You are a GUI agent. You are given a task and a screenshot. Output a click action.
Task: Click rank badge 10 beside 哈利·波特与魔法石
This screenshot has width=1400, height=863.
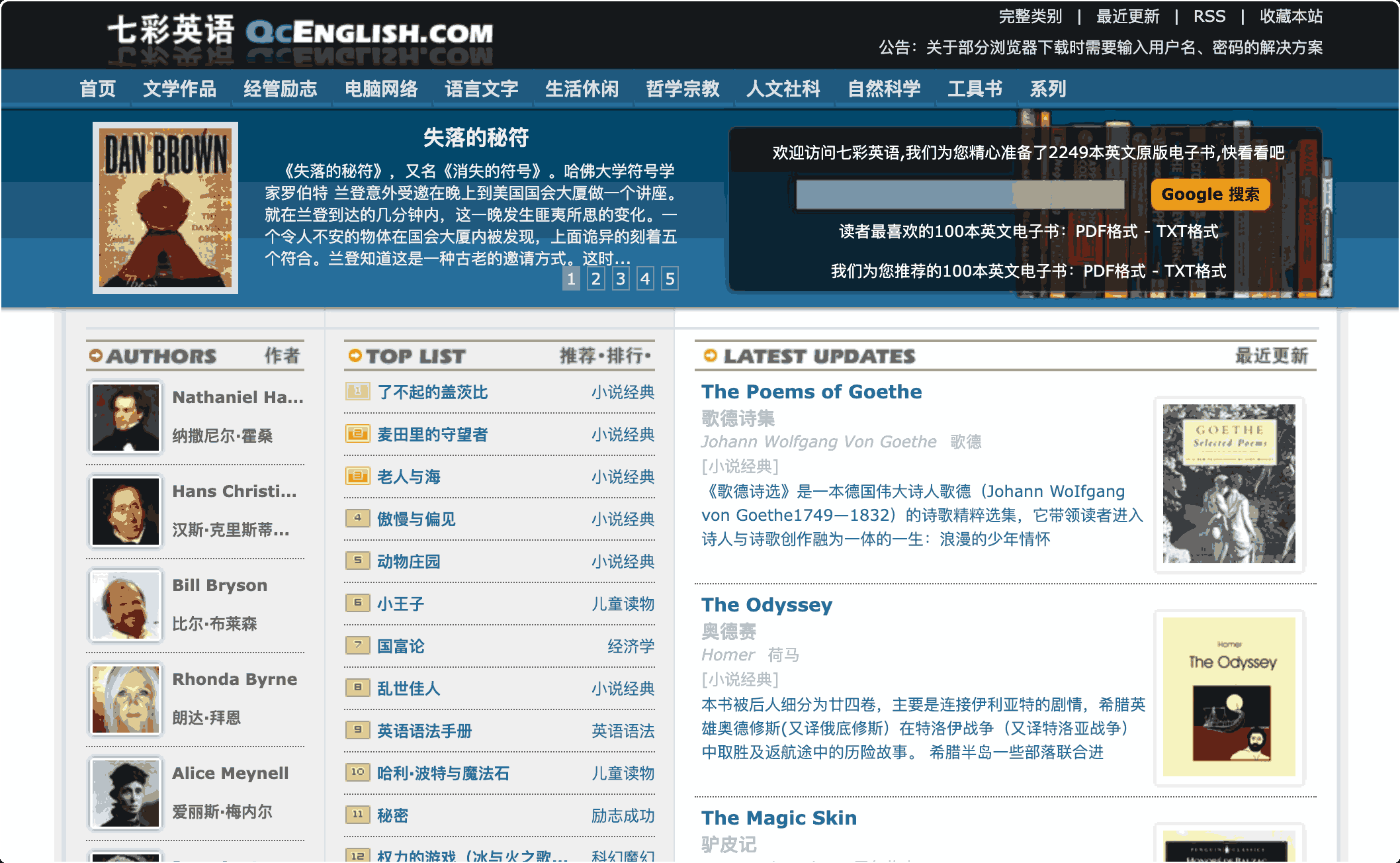[x=357, y=773]
